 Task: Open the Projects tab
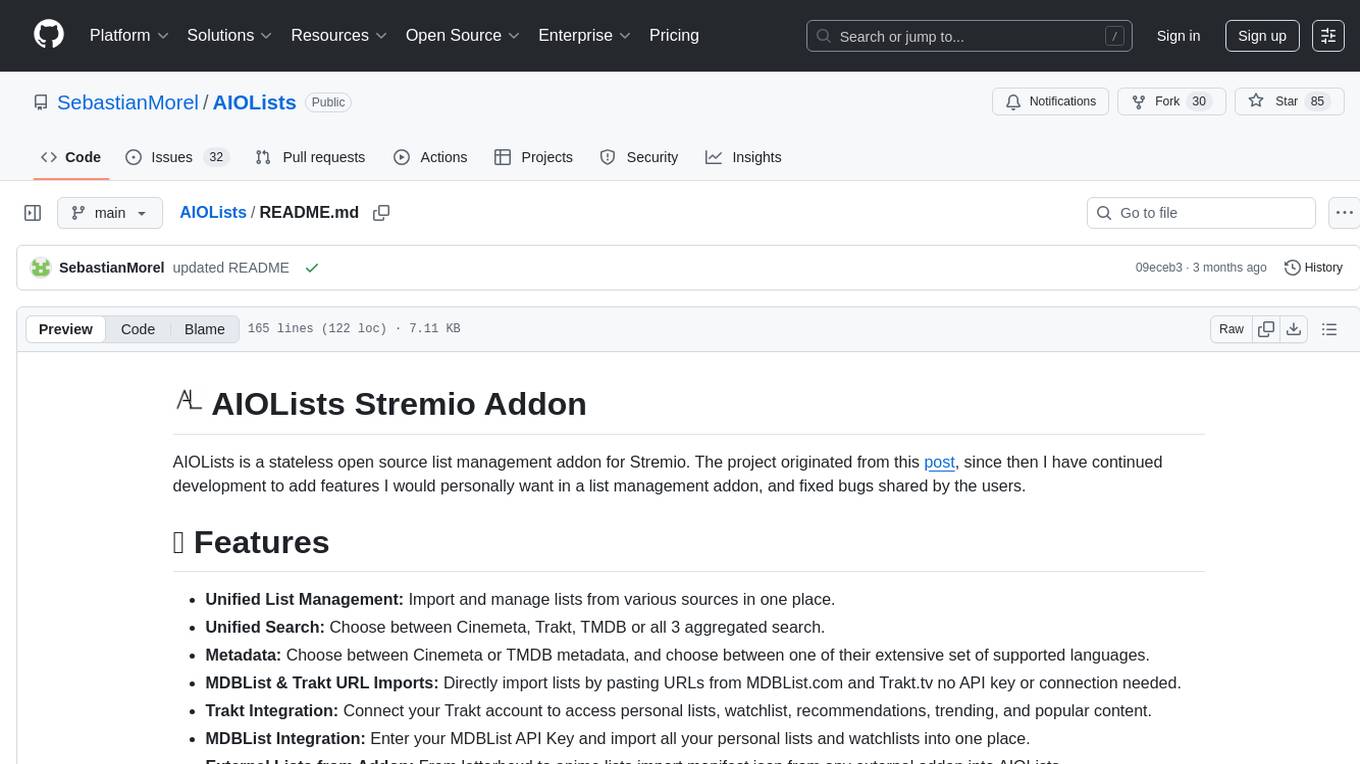coord(533,157)
